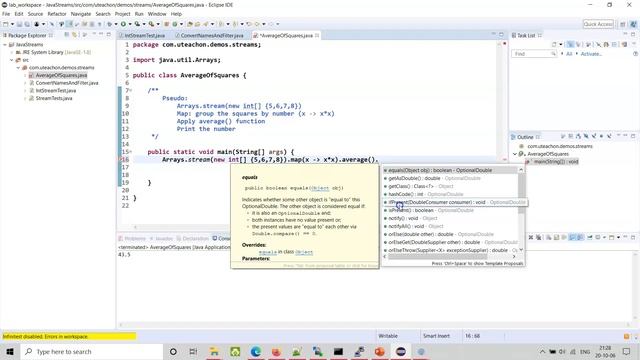
Task: Click the green Run button in toolbar
Action: click(123, 24)
